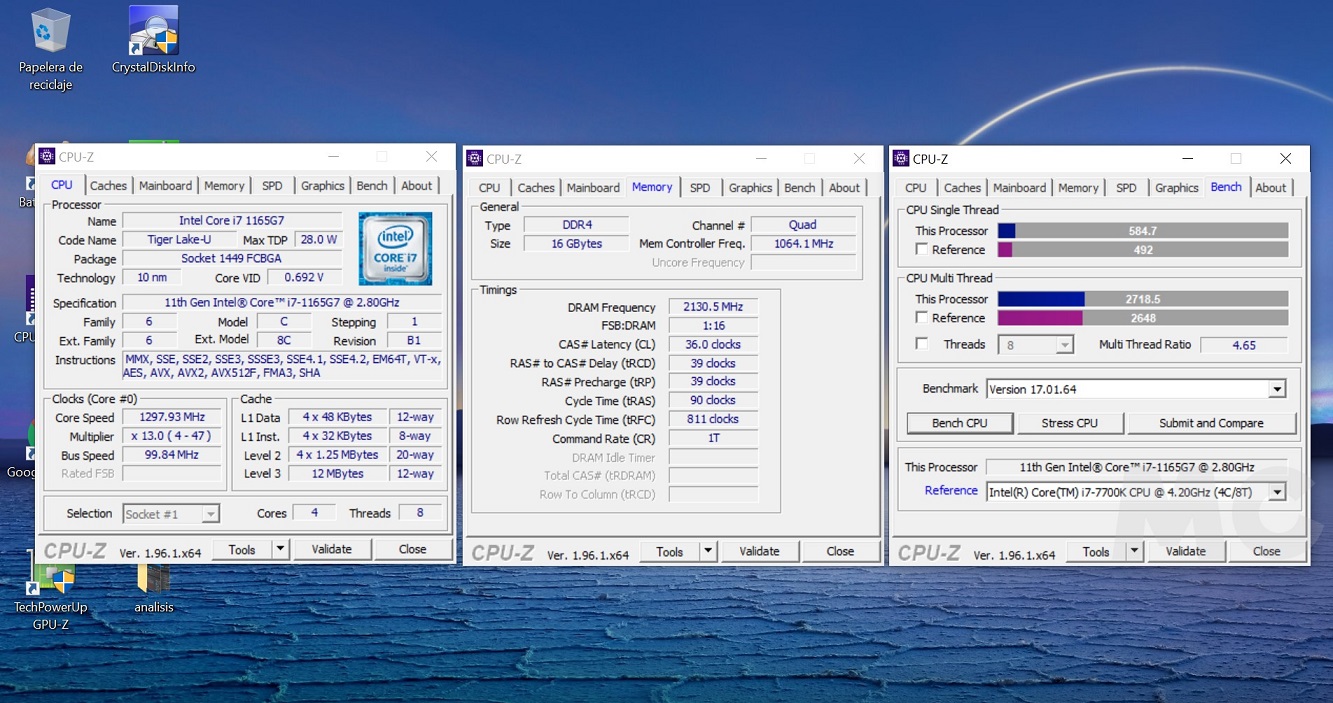Click the Intel Core i7 logo badge
Viewport: 1333px width, 703px height.
[x=395, y=248]
